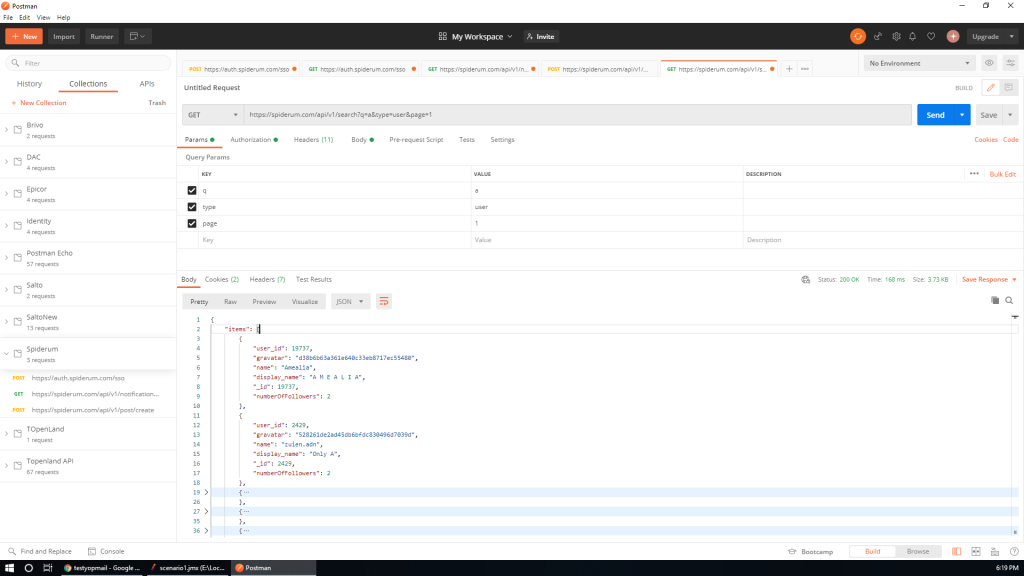Open the Console from status bar
The image size is (1024, 576).
[x=106, y=551]
